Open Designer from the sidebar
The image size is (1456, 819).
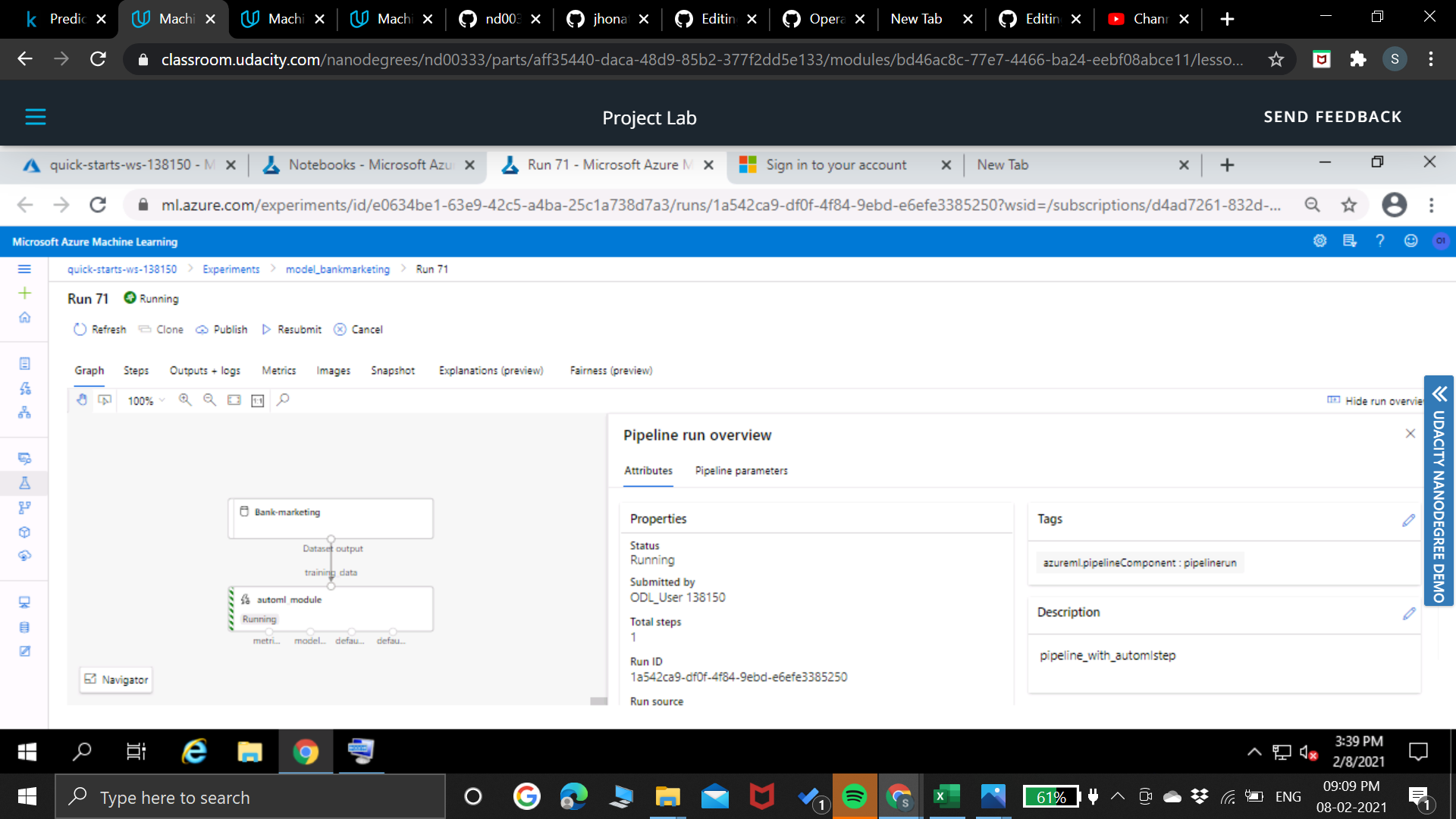coord(24,413)
